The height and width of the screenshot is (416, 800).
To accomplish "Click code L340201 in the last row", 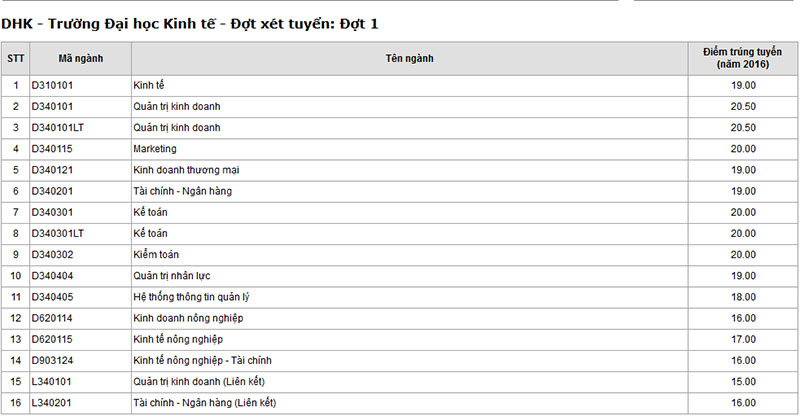I will click(52, 402).
